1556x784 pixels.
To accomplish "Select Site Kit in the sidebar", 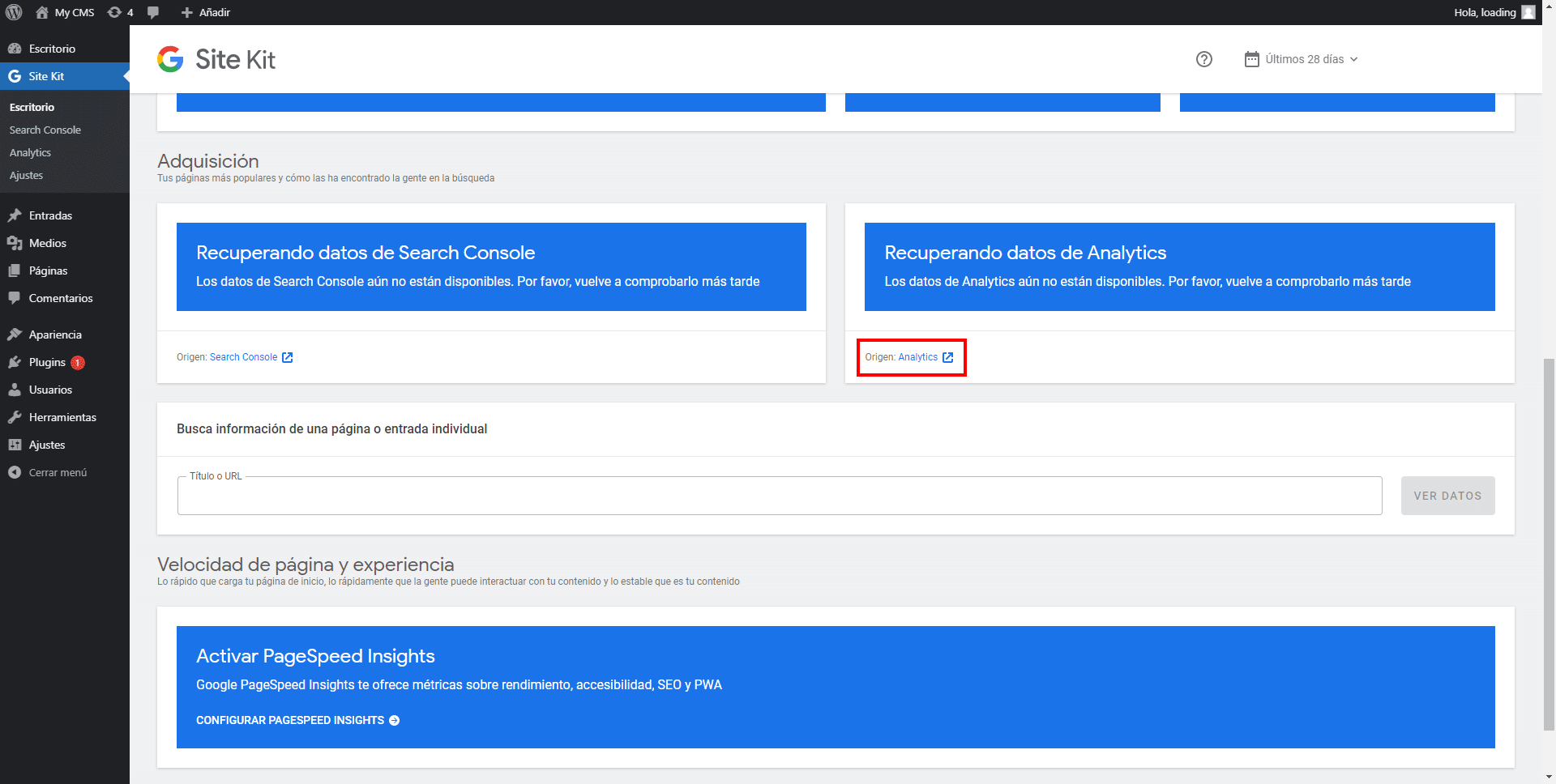I will (x=65, y=76).
